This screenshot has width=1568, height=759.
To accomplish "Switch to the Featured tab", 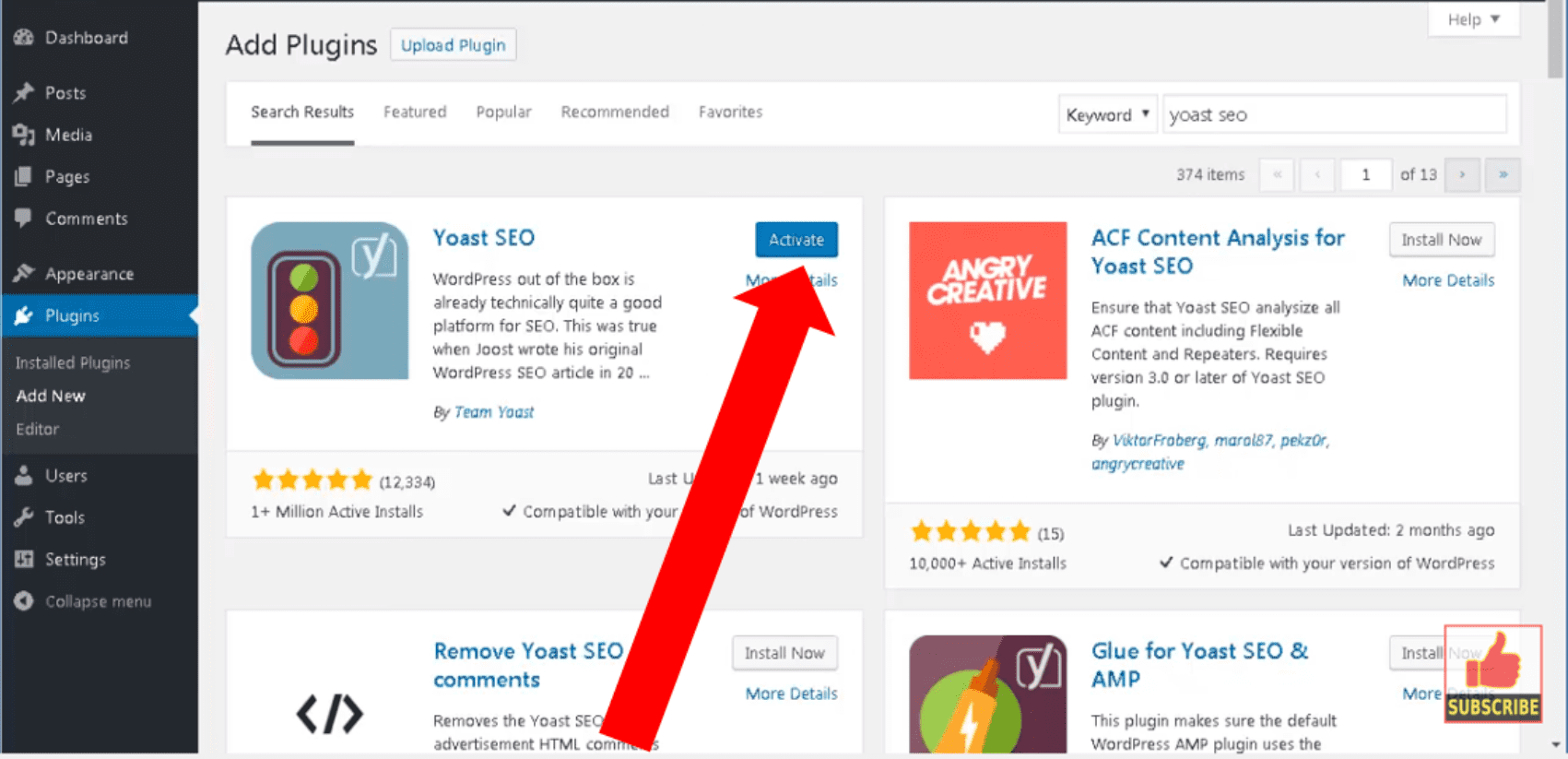I will pos(415,112).
